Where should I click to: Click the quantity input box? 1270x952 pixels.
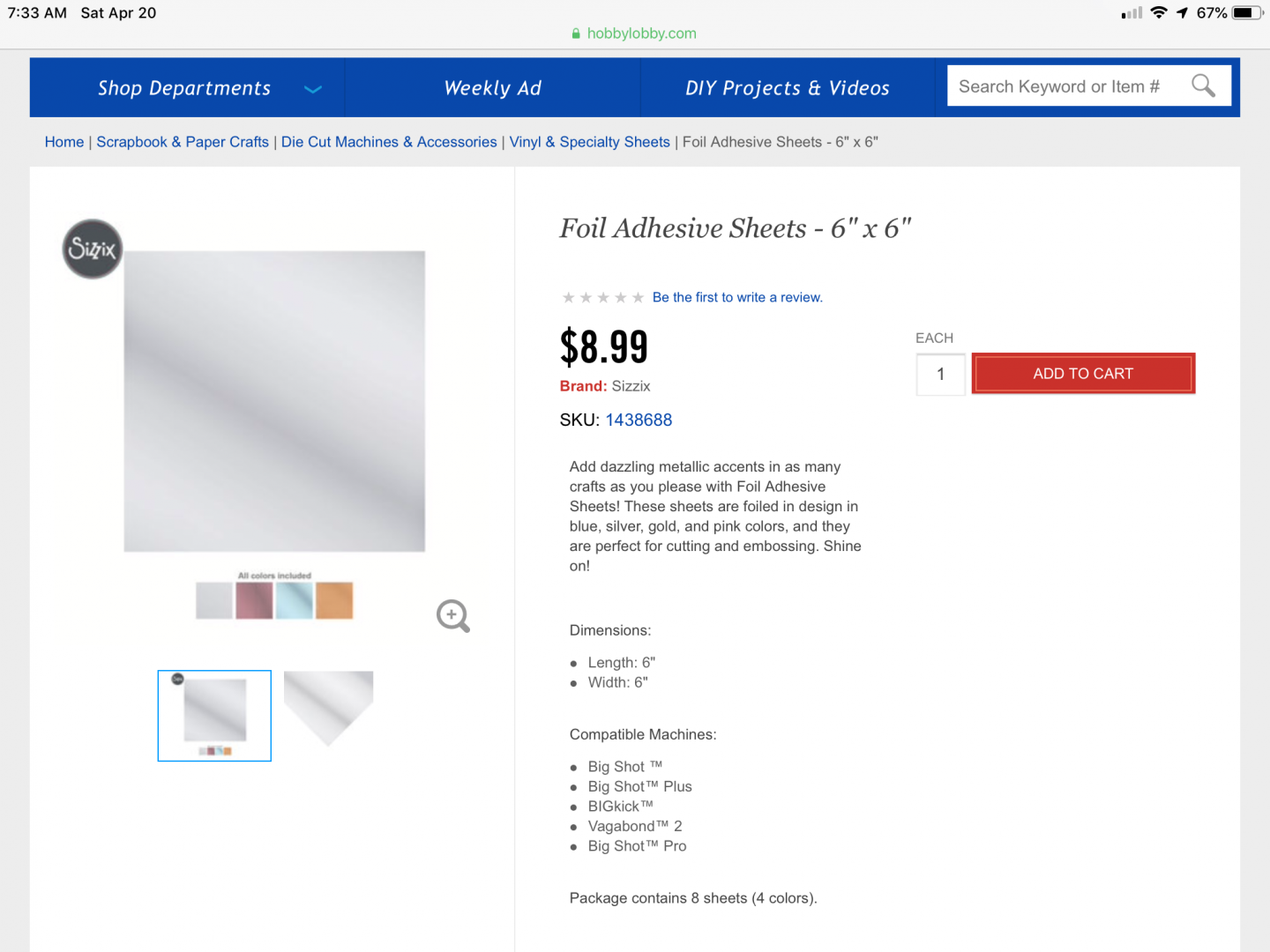click(940, 374)
